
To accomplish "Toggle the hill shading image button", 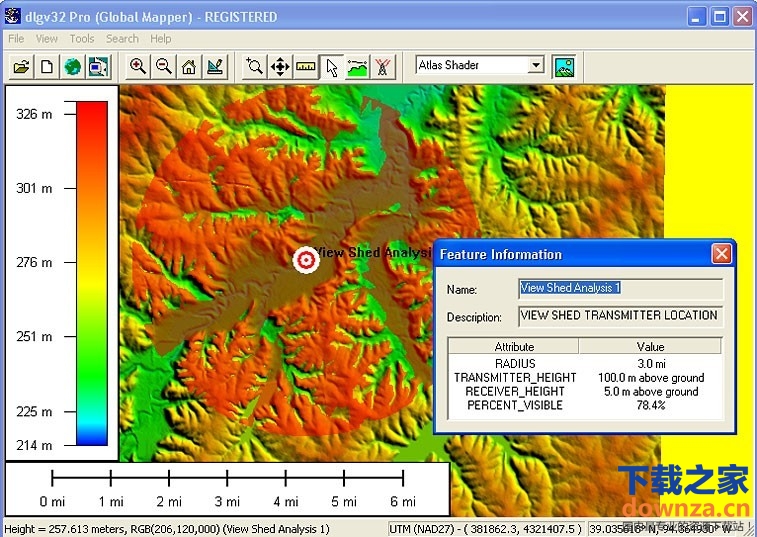I will (564, 67).
